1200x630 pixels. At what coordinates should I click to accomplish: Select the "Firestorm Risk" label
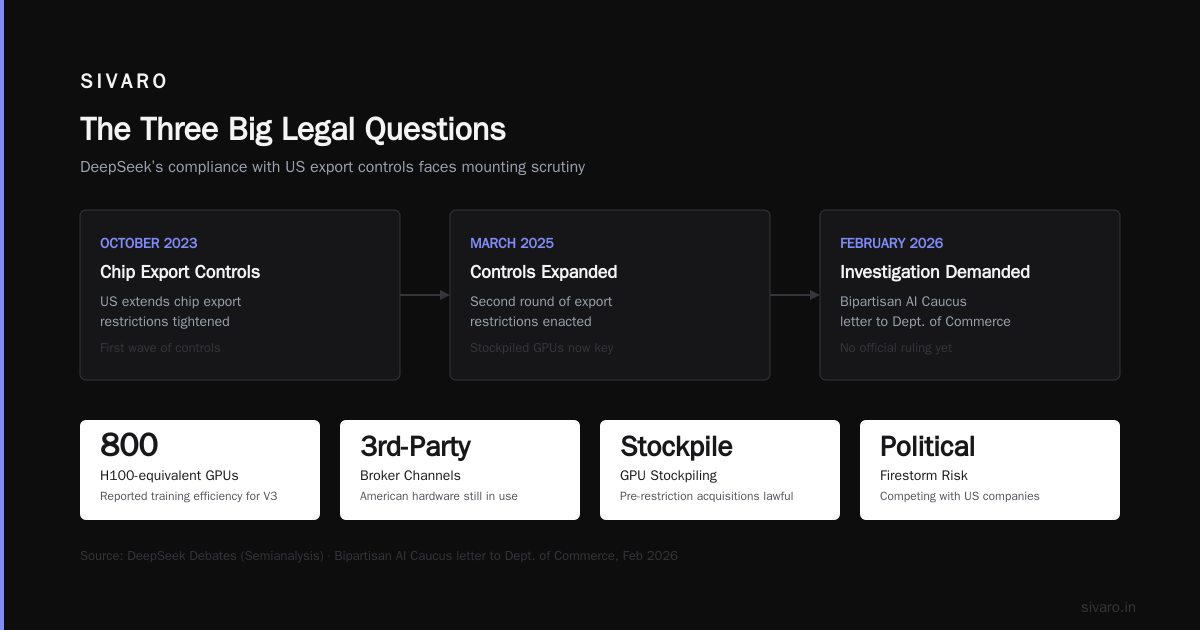[x=924, y=476]
